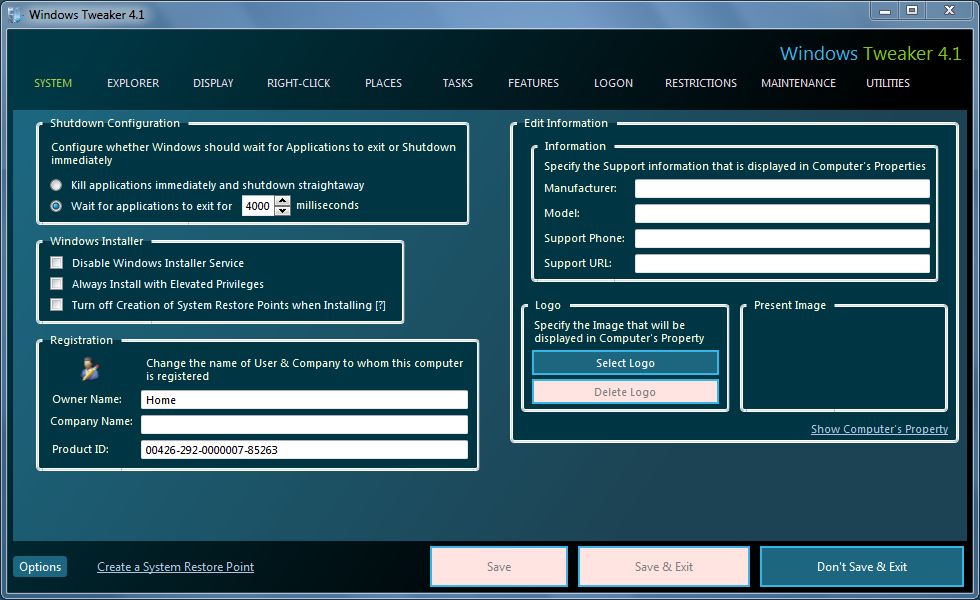Check Disable Windows Installer Service

57,262
